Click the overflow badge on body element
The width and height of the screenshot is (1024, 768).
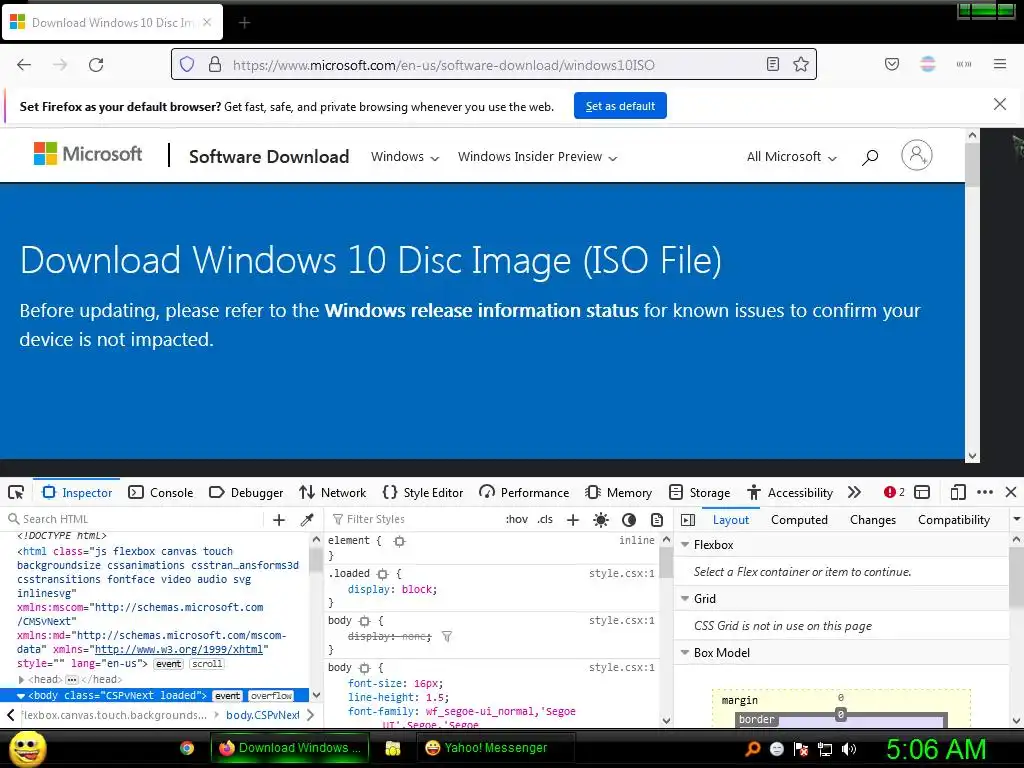[x=271, y=696]
